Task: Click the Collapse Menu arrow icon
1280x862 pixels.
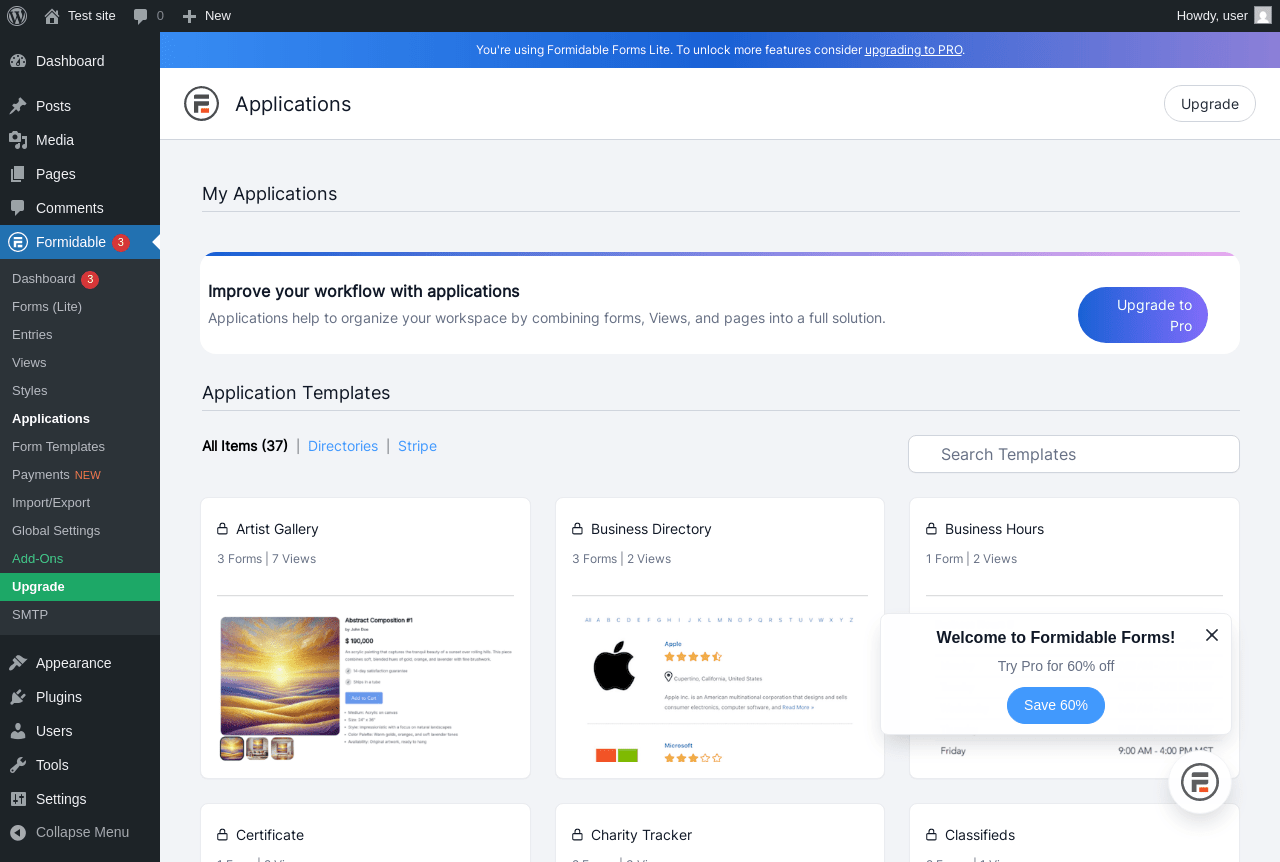Action: 18,832
